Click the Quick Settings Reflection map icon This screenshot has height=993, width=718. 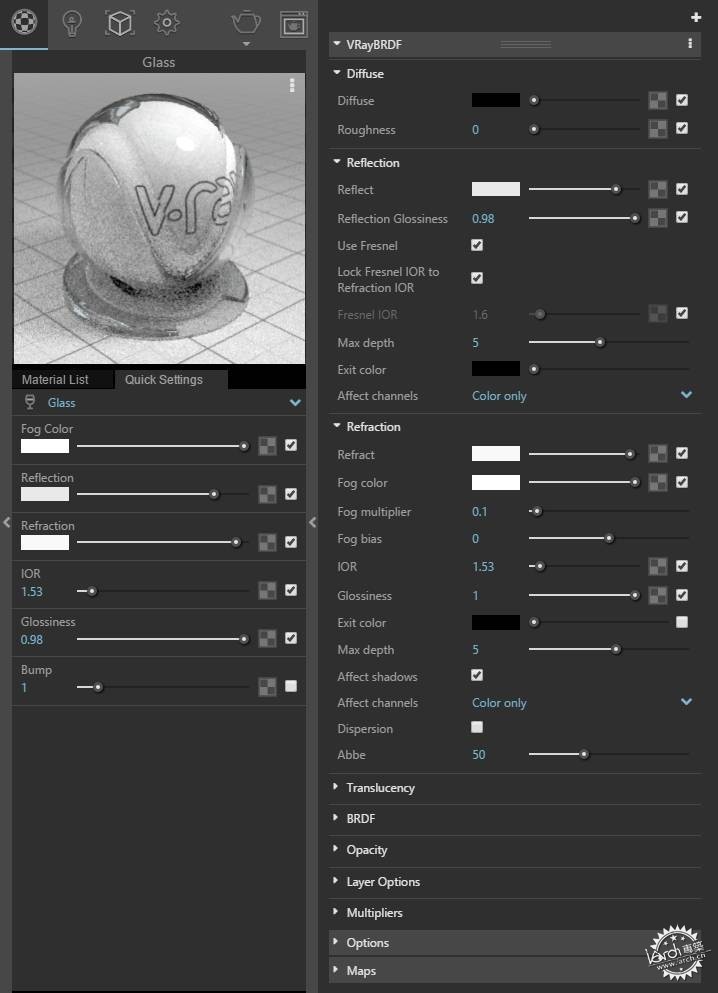pos(267,494)
